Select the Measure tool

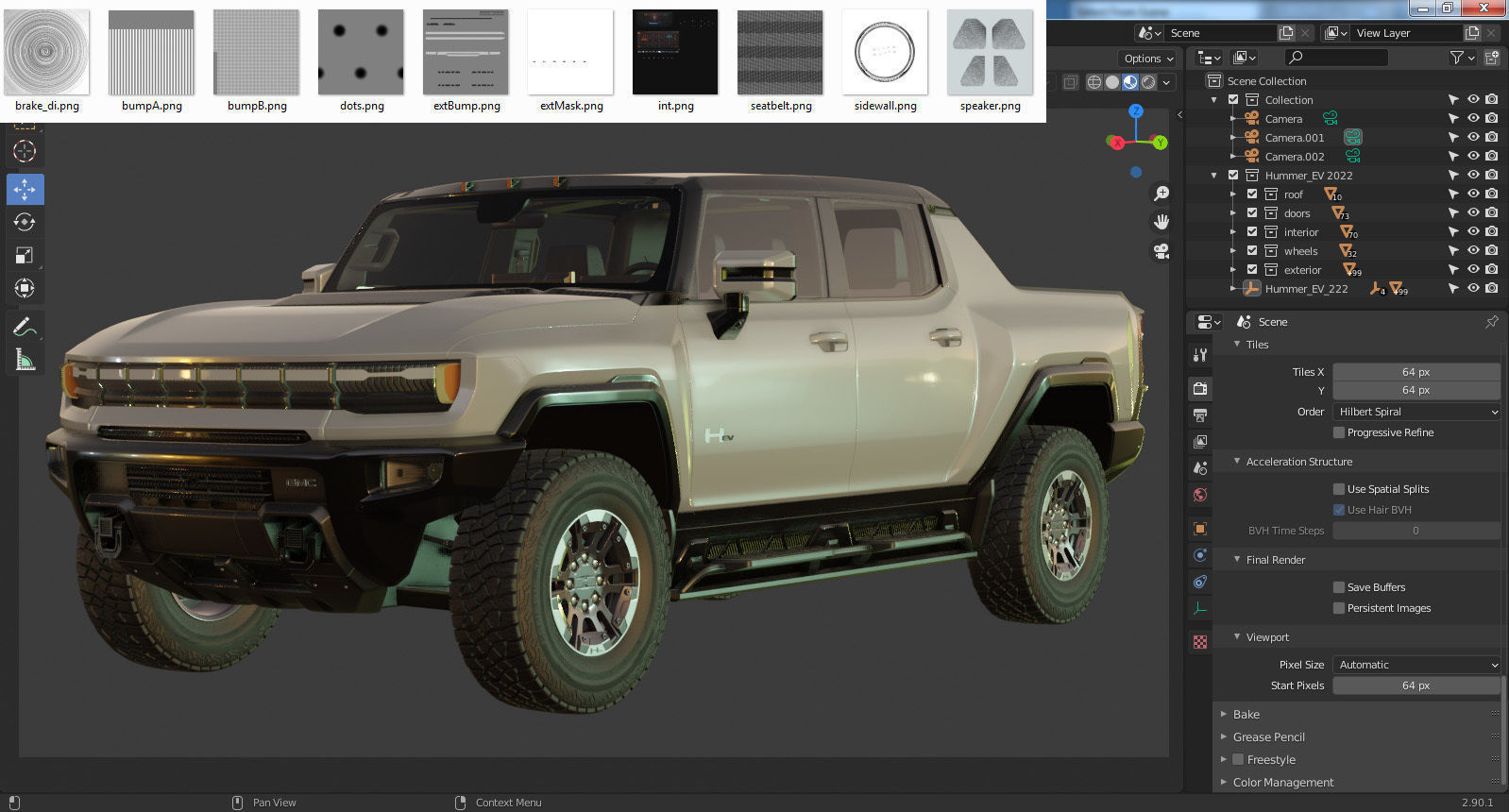pyautogui.click(x=25, y=360)
